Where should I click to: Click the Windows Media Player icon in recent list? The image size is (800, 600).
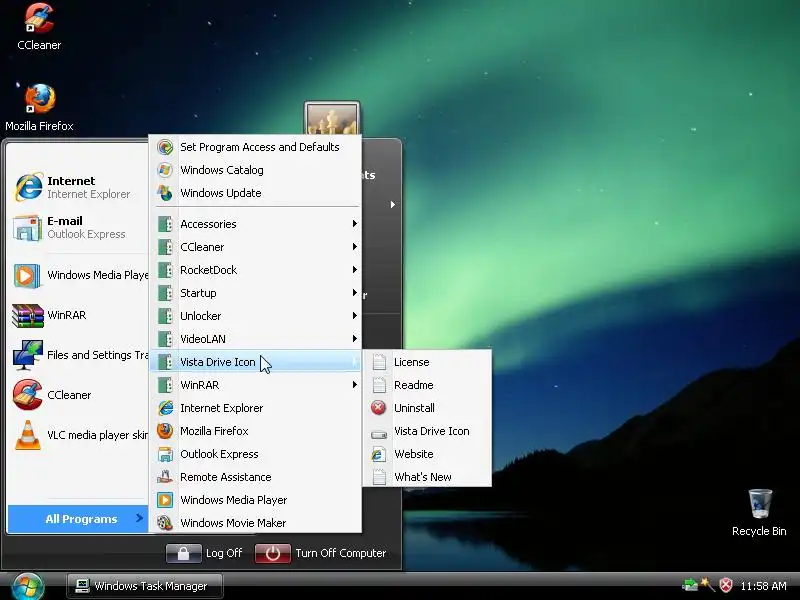click(27, 276)
